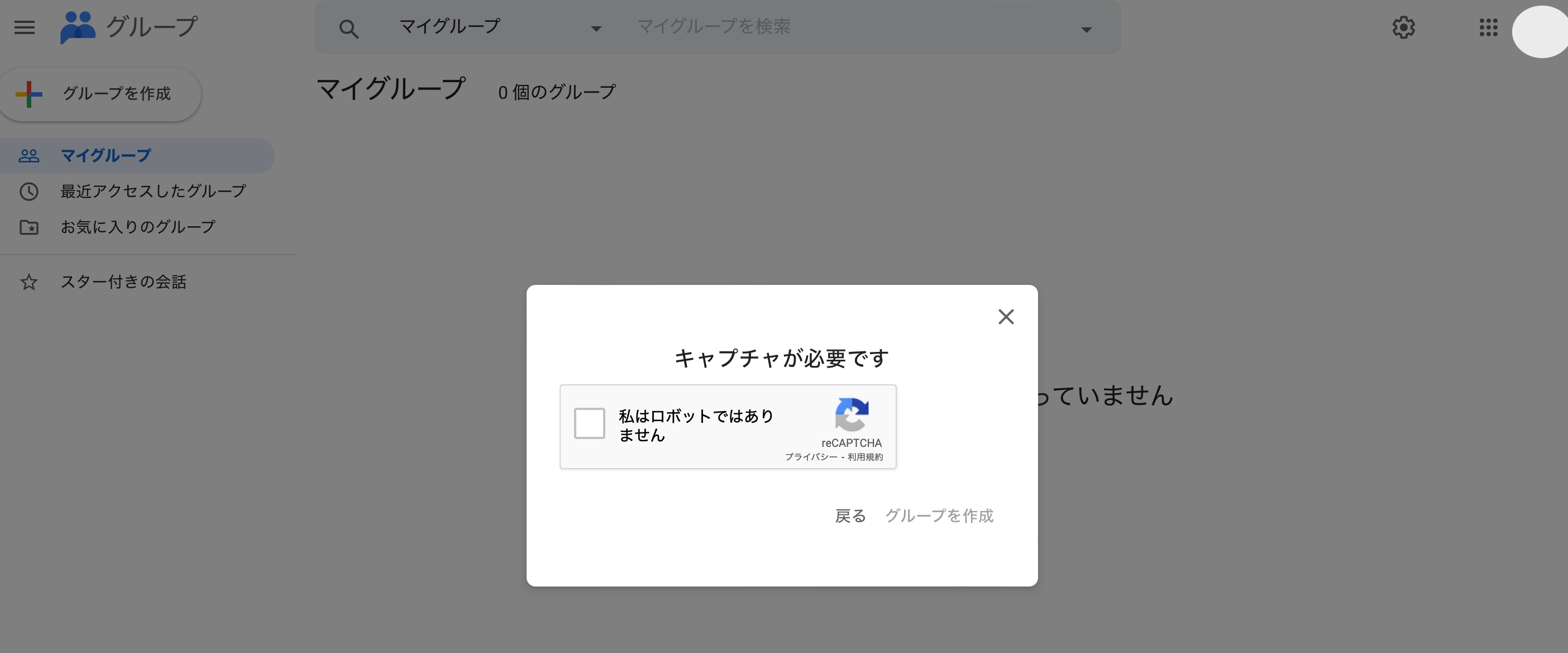Click the star icon for starred conversations
The height and width of the screenshot is (653, 1568).
(28, 282)
